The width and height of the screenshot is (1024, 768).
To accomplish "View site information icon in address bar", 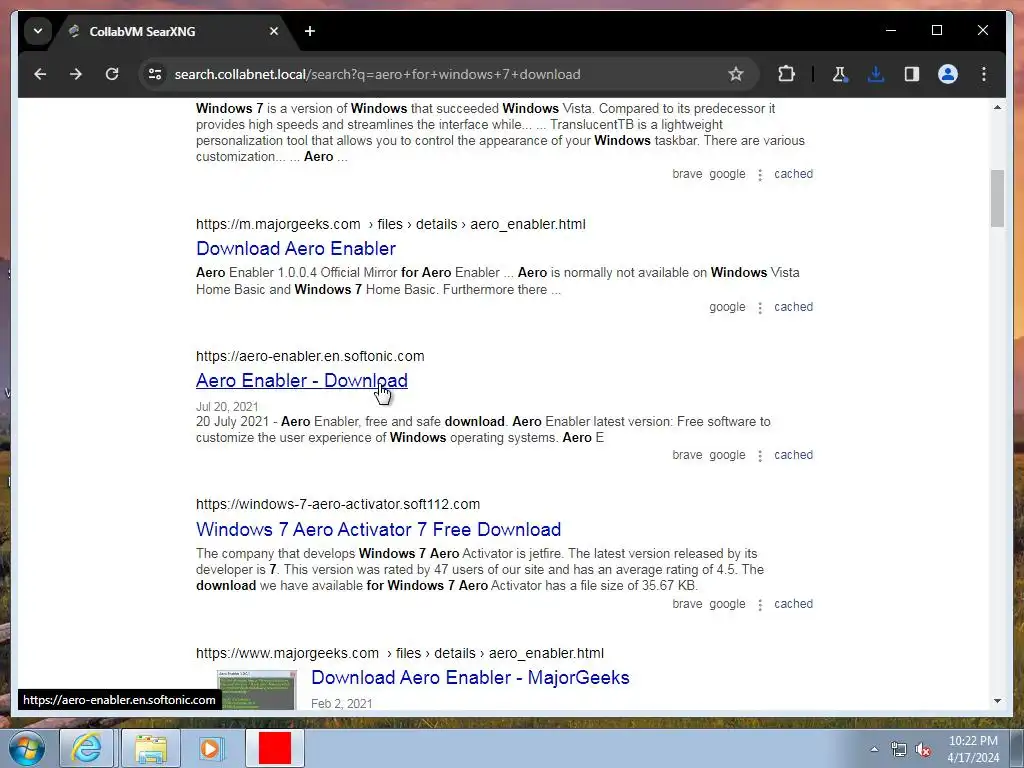I will click(155, 74).
